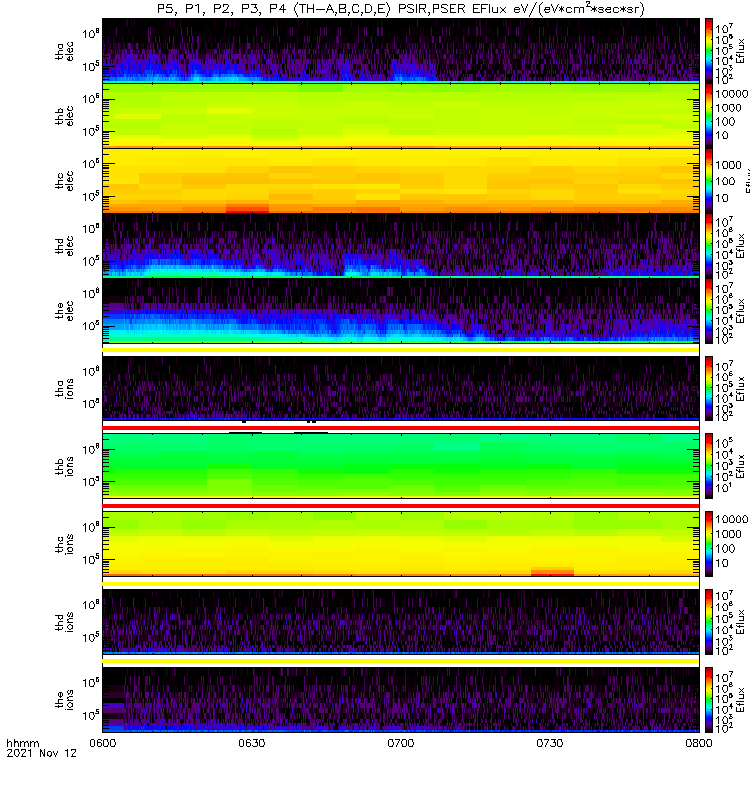750x800 pixels.
Task: Click the 'tha elec' axis label
Action: click(64, 52)
